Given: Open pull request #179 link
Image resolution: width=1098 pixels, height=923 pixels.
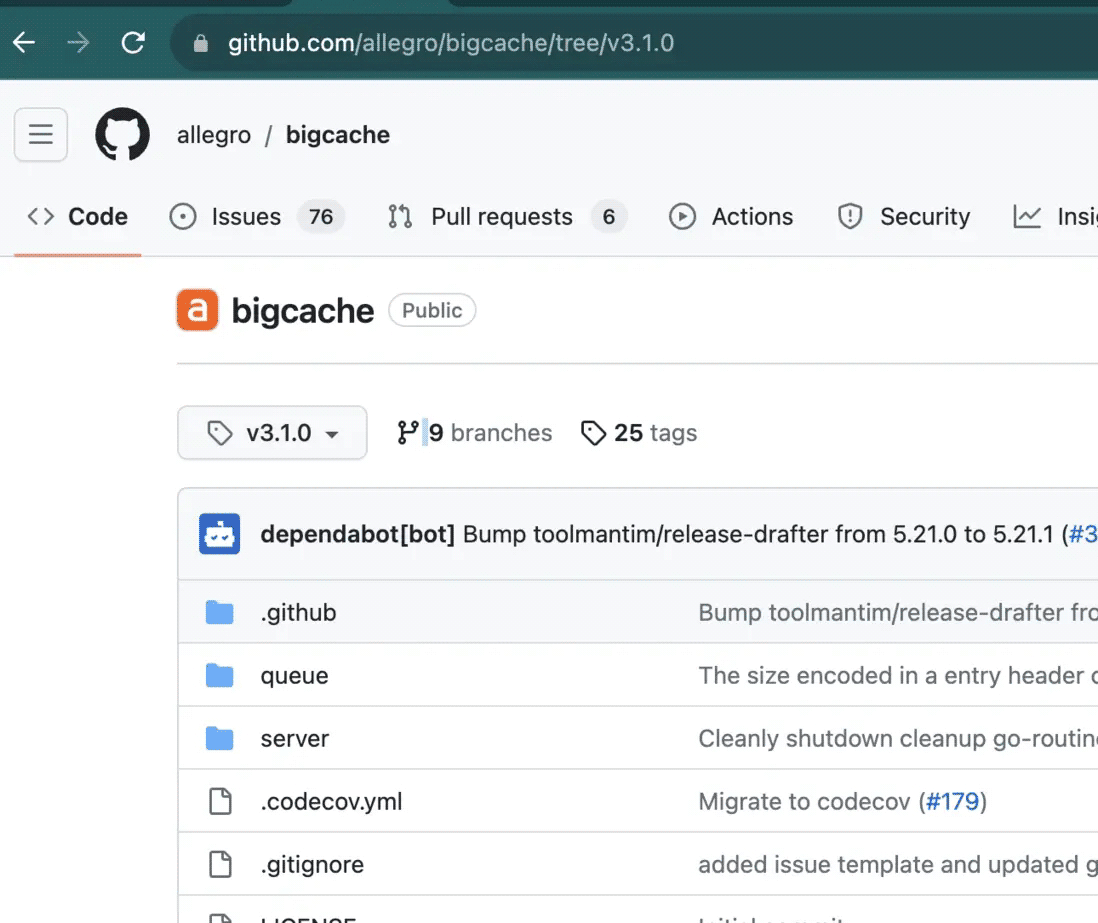Looking at the screenshot, I should click(952, 802).
